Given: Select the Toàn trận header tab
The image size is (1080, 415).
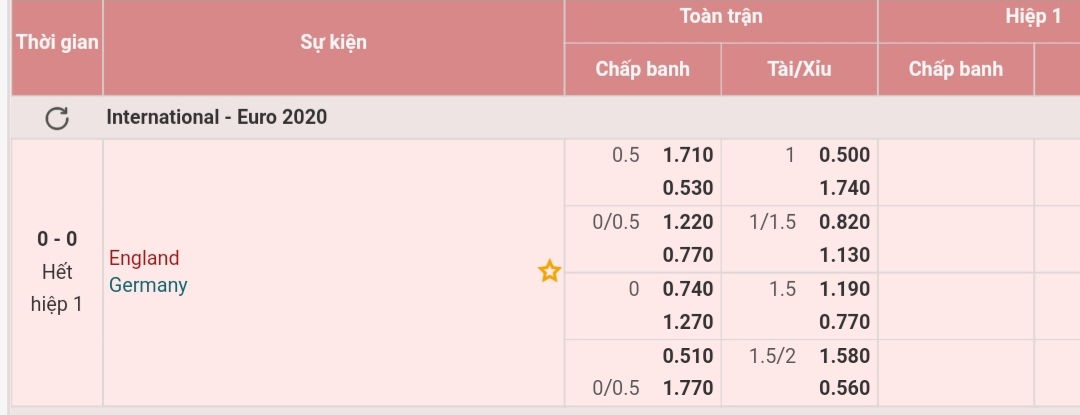Looking at the screenshot, I should tap(720, 17).
